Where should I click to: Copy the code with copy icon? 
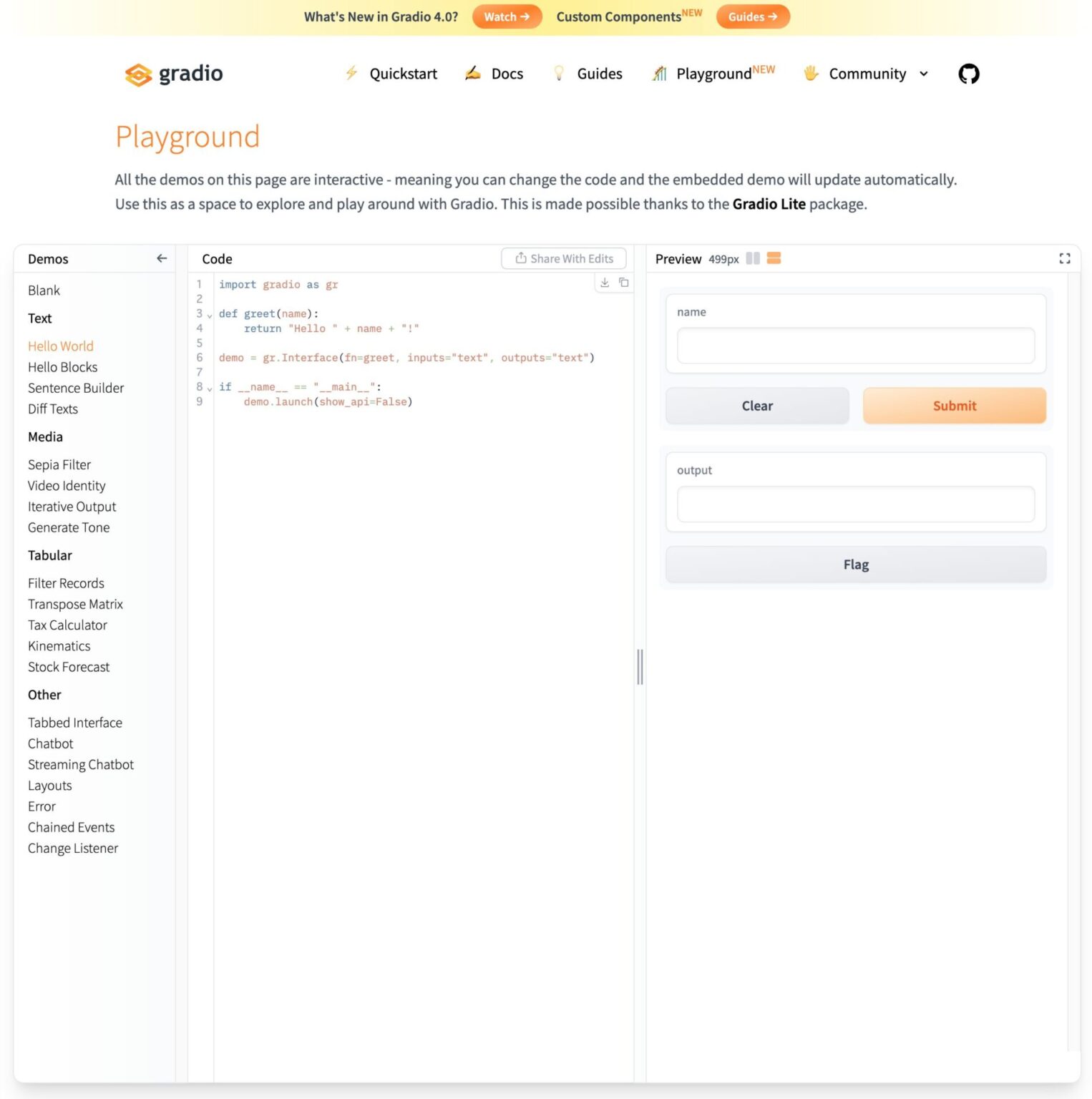coord(624,283)
